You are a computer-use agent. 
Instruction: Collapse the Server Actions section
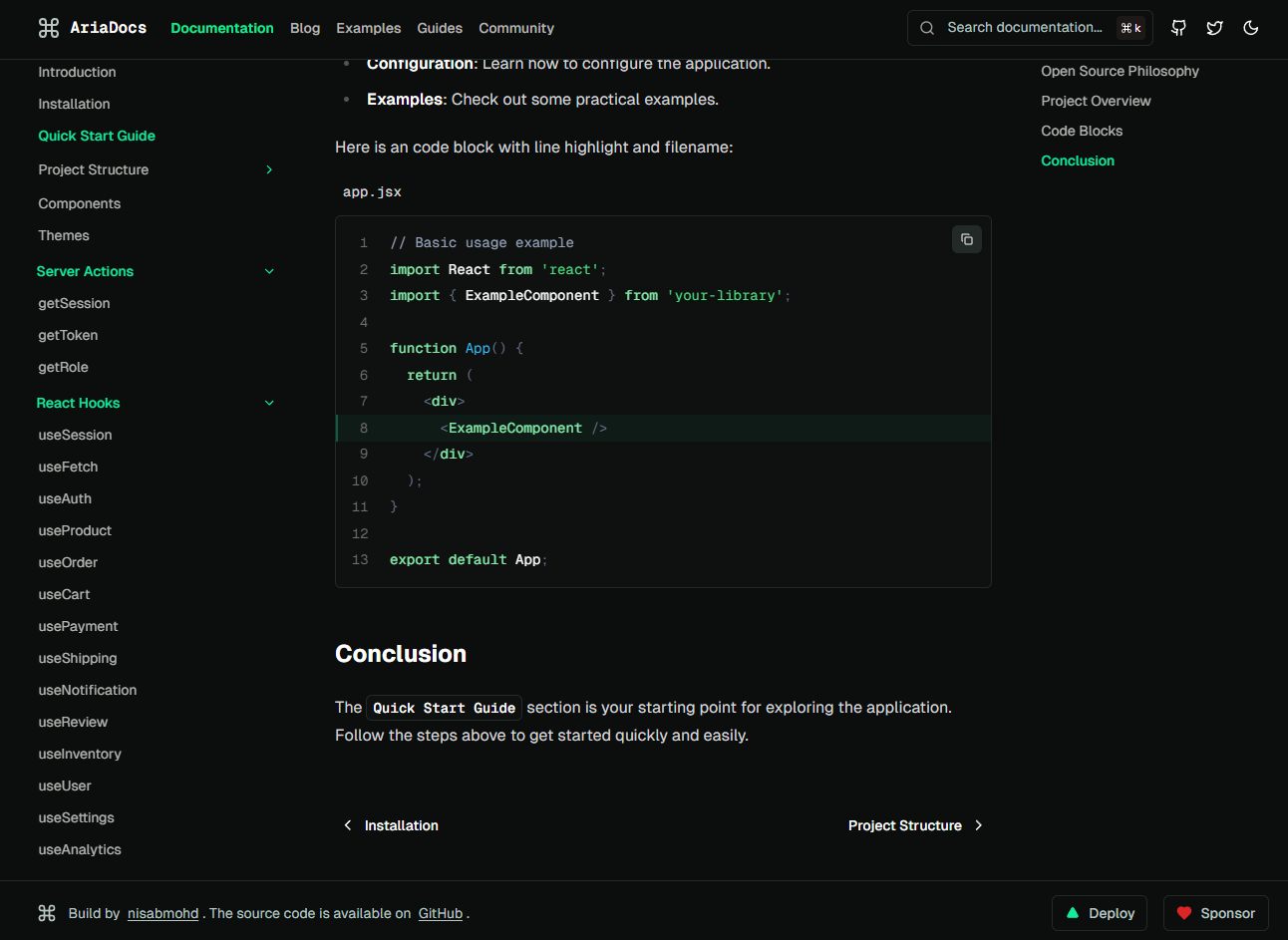coord(269,271)
